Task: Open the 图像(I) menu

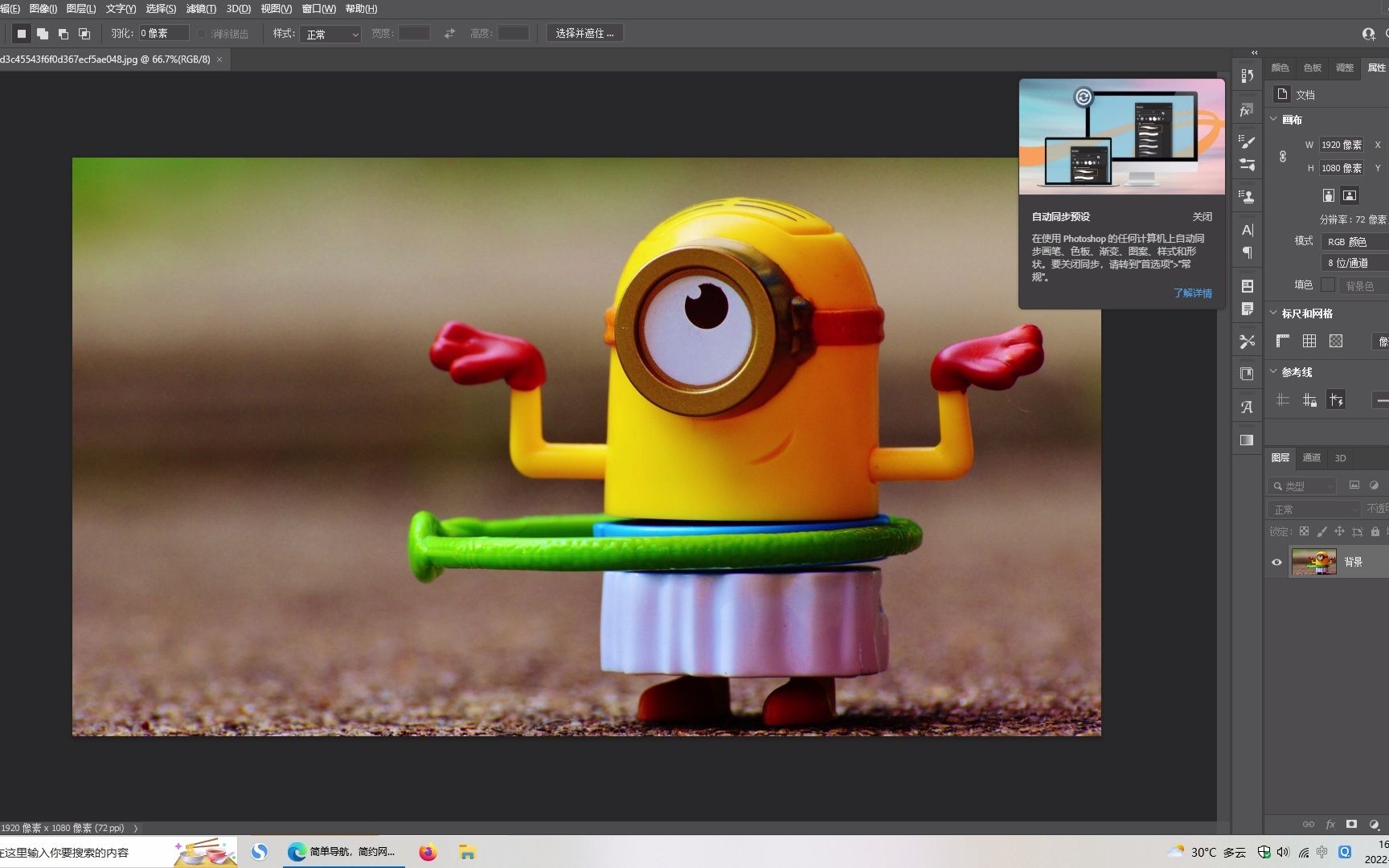Action: pyautogui.click(x=43, y=9)
